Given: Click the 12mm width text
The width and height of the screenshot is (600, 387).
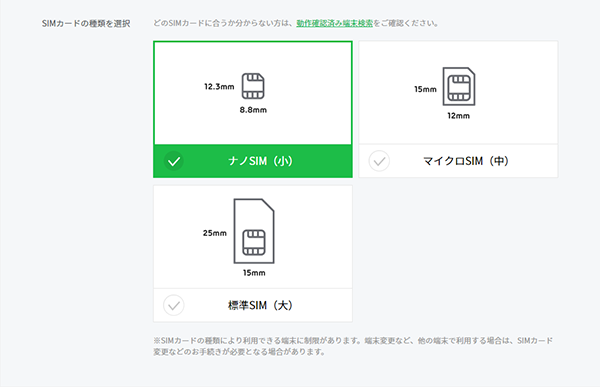Looking at the screenshot, I should (x=458, y=116).
